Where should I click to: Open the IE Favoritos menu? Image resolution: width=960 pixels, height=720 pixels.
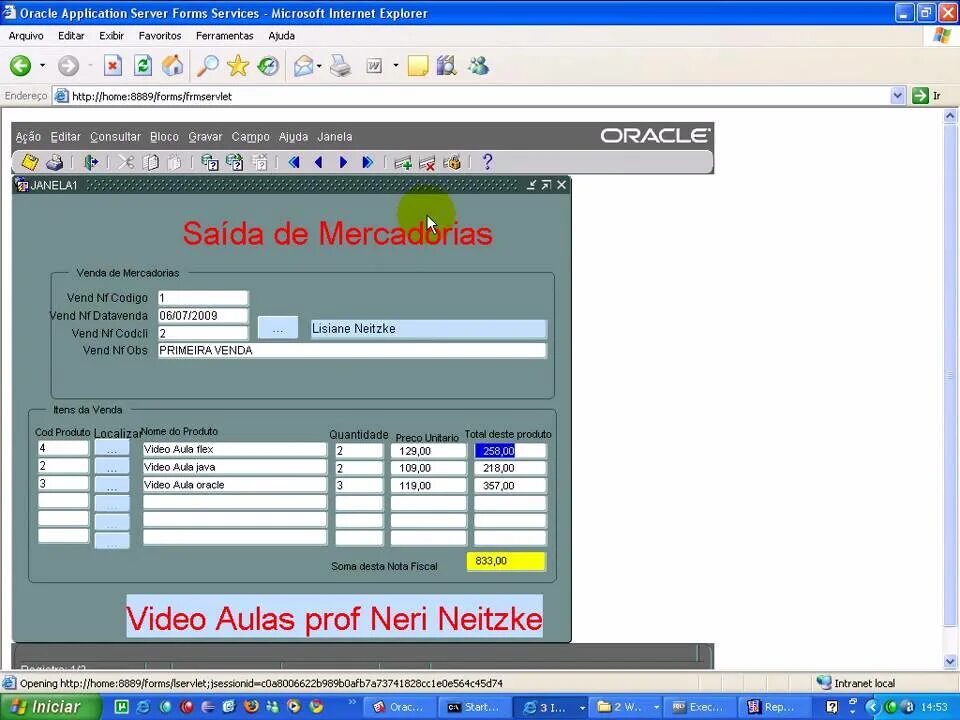160,36
